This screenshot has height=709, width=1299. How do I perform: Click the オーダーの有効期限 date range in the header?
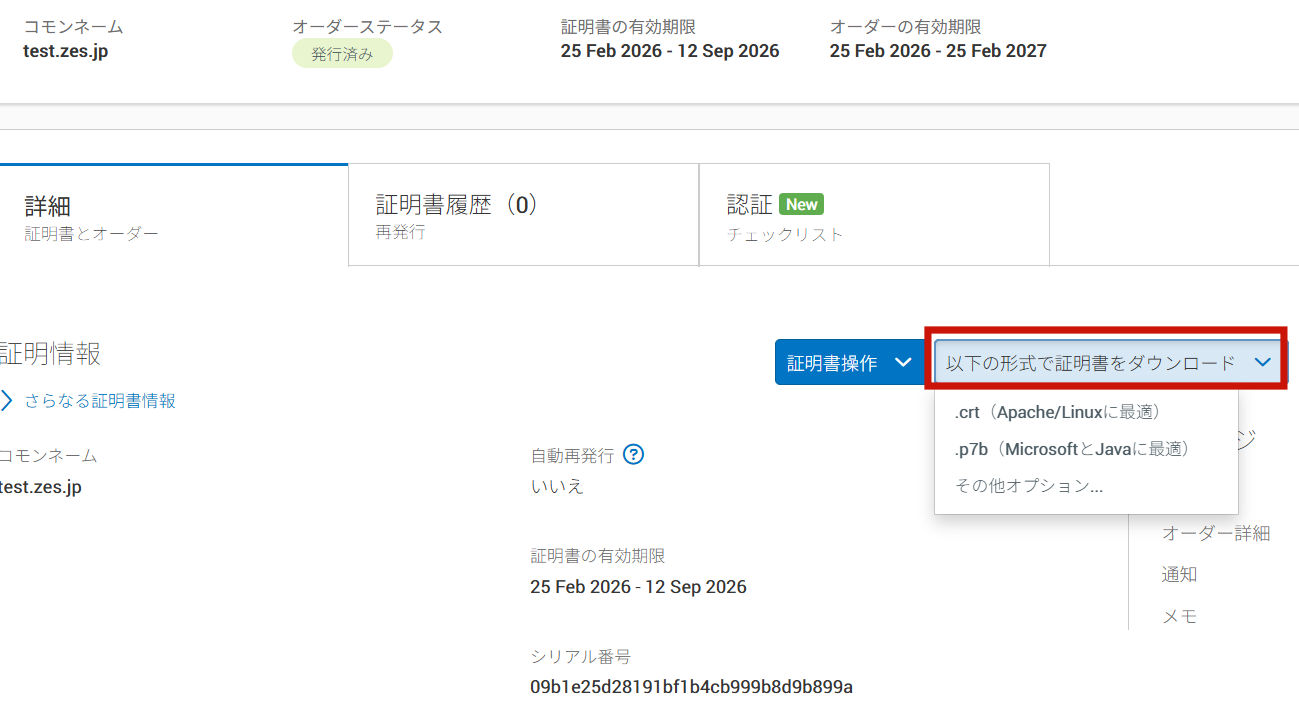938,51
